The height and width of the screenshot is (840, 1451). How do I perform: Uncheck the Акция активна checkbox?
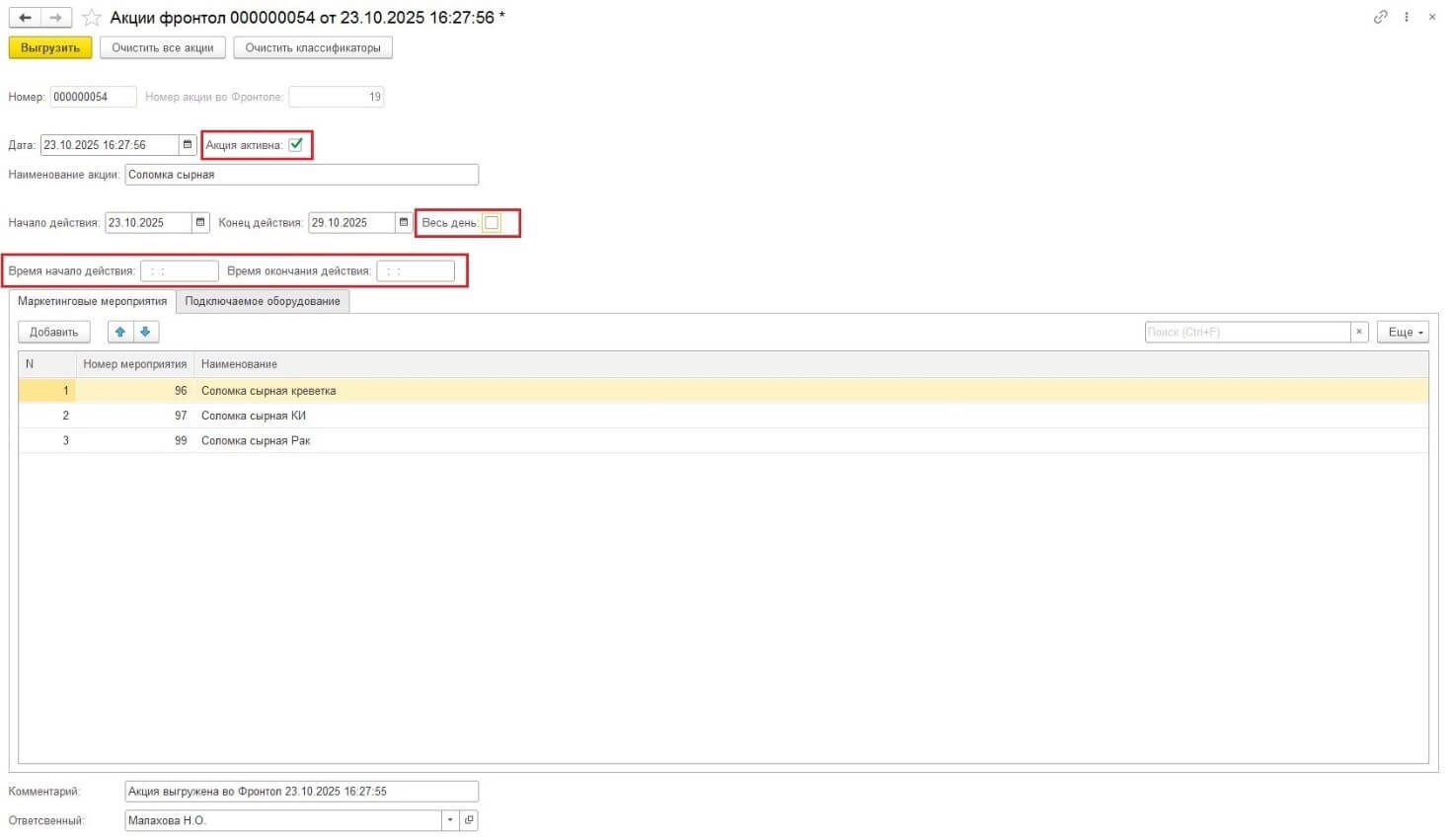[296, 145]
